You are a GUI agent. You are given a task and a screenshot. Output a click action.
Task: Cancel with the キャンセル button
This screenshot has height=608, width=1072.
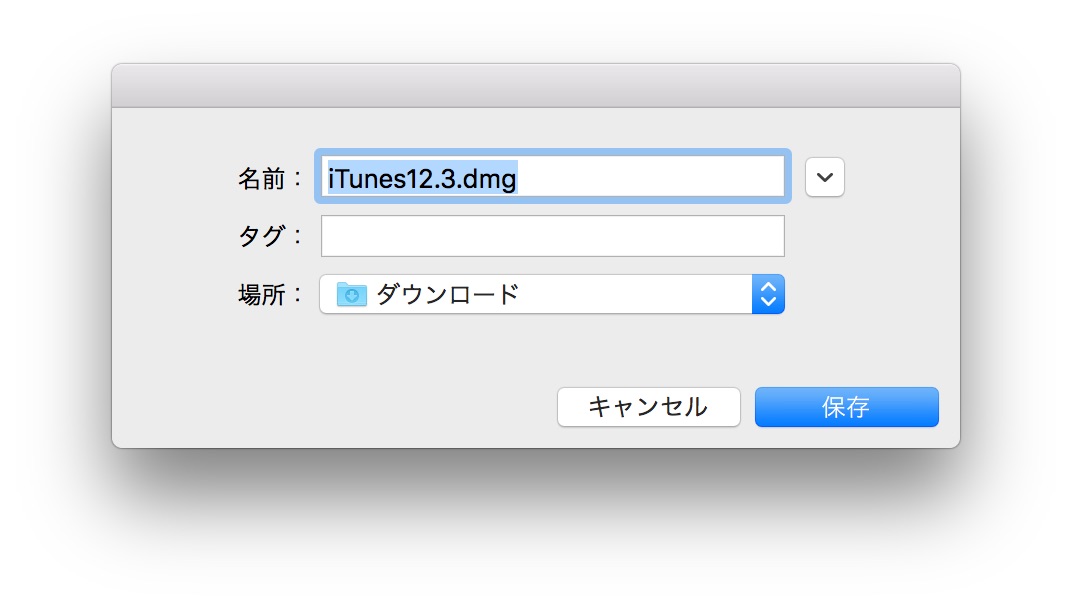pyautogui.click(x=648, y=407)
